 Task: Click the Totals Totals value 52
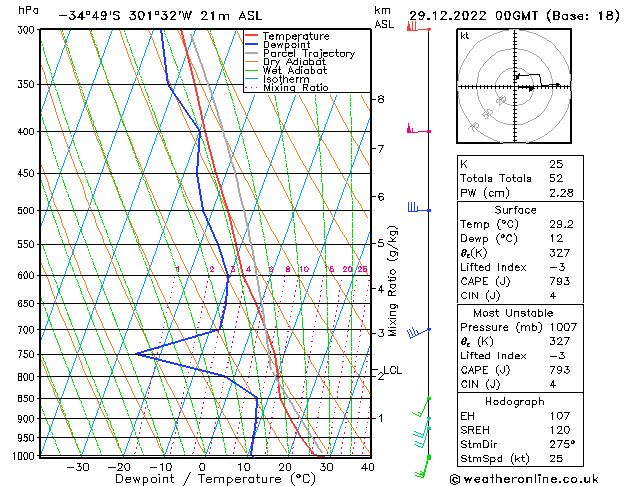pyautogui.click(x=556, y=178)
